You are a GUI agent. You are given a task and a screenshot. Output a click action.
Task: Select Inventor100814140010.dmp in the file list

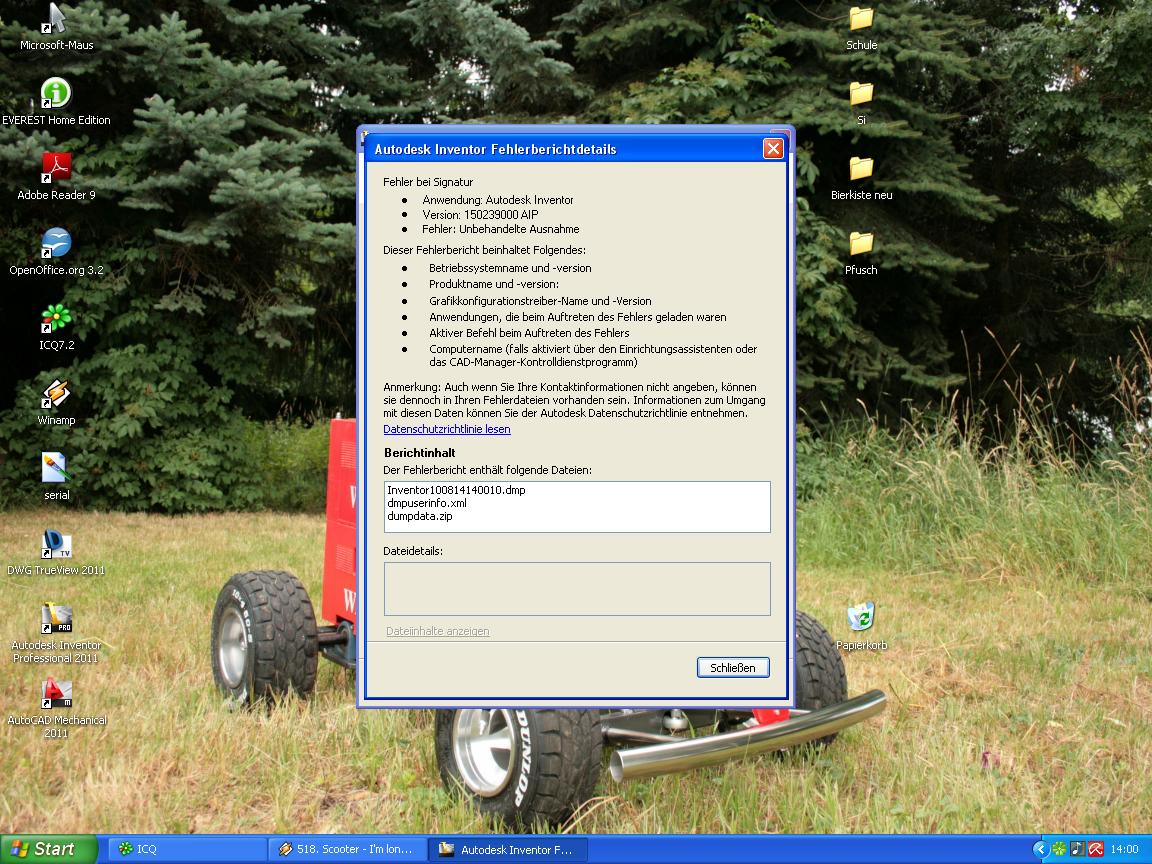pyautogui.click(x=456, y=490)
